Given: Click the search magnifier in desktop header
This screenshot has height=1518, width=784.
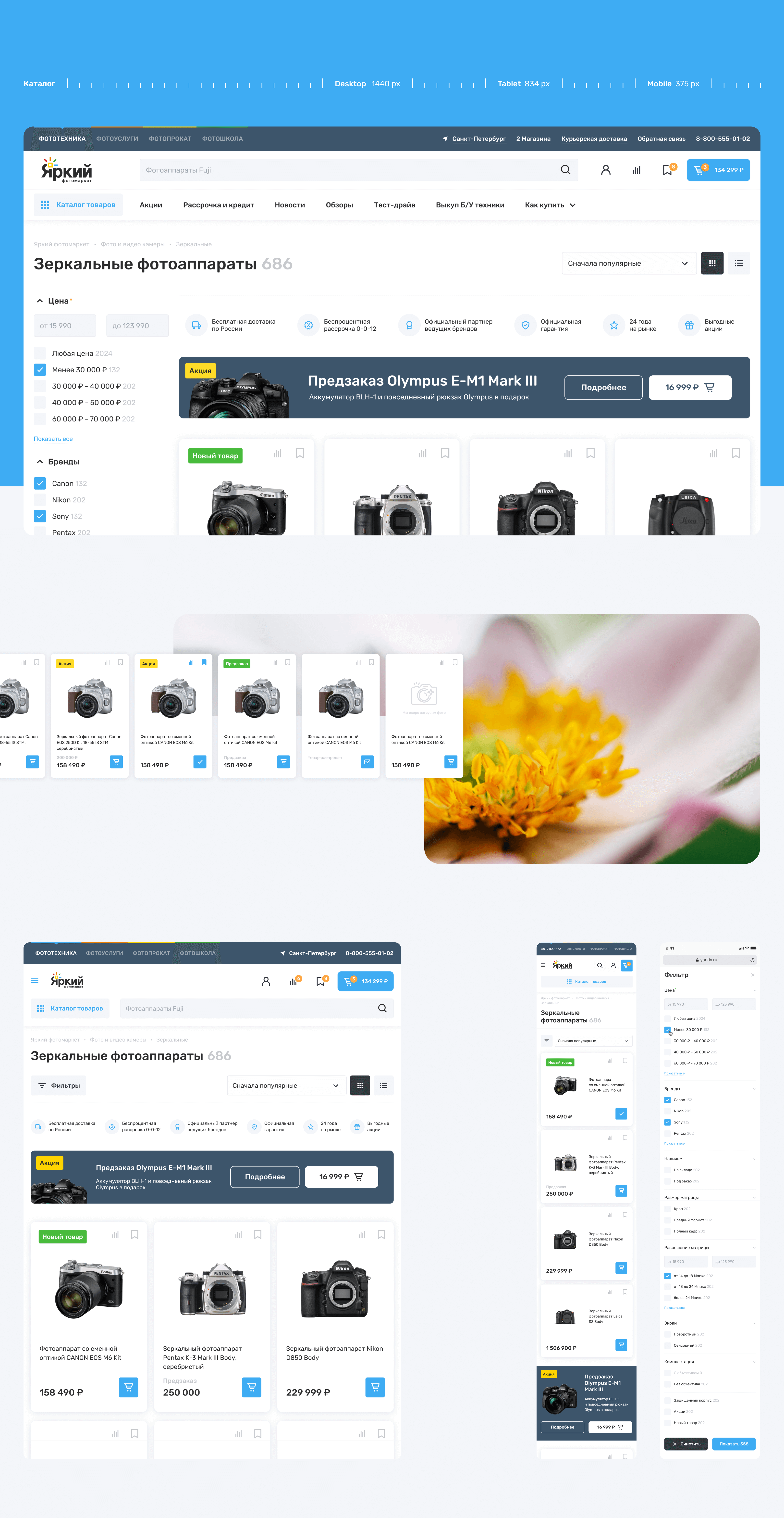Looking at the screenshot, I should [565, 170].
